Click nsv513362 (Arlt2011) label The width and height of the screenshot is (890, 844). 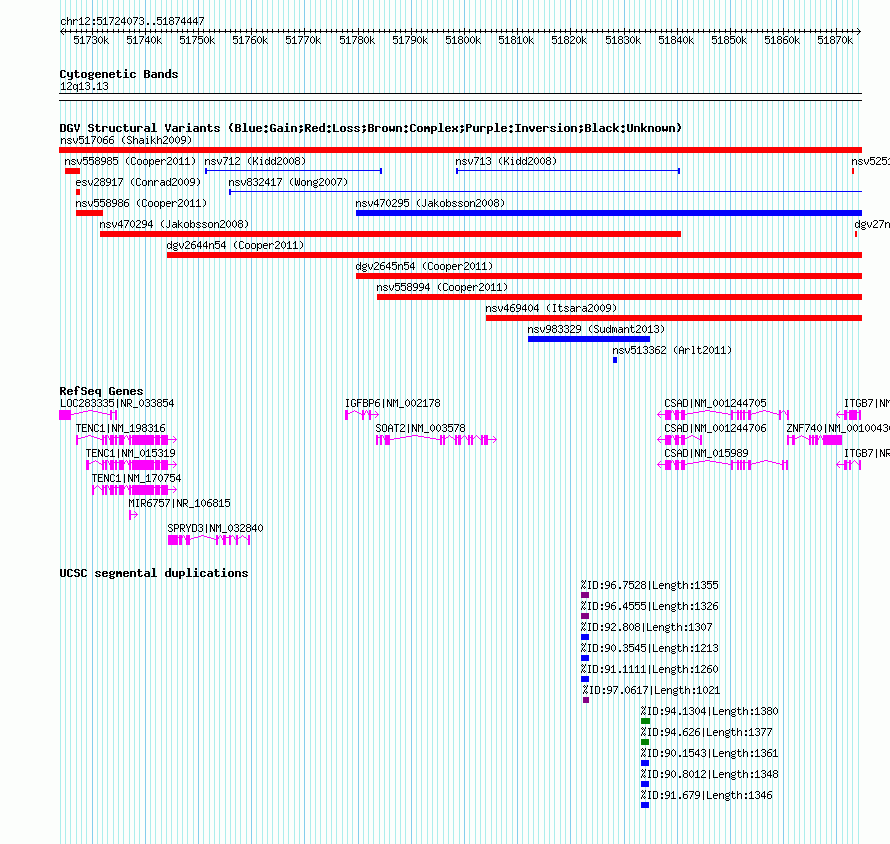pos(672,350)
